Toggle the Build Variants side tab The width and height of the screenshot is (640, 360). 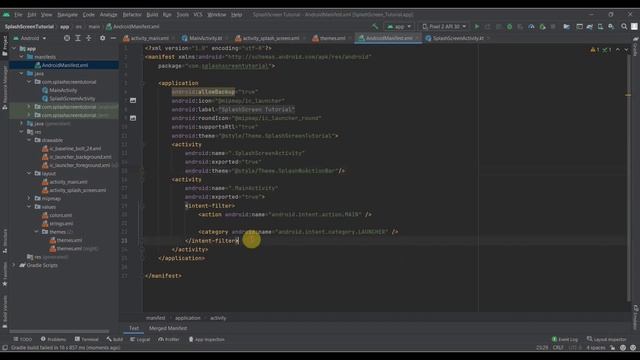[x=5, y=312]
